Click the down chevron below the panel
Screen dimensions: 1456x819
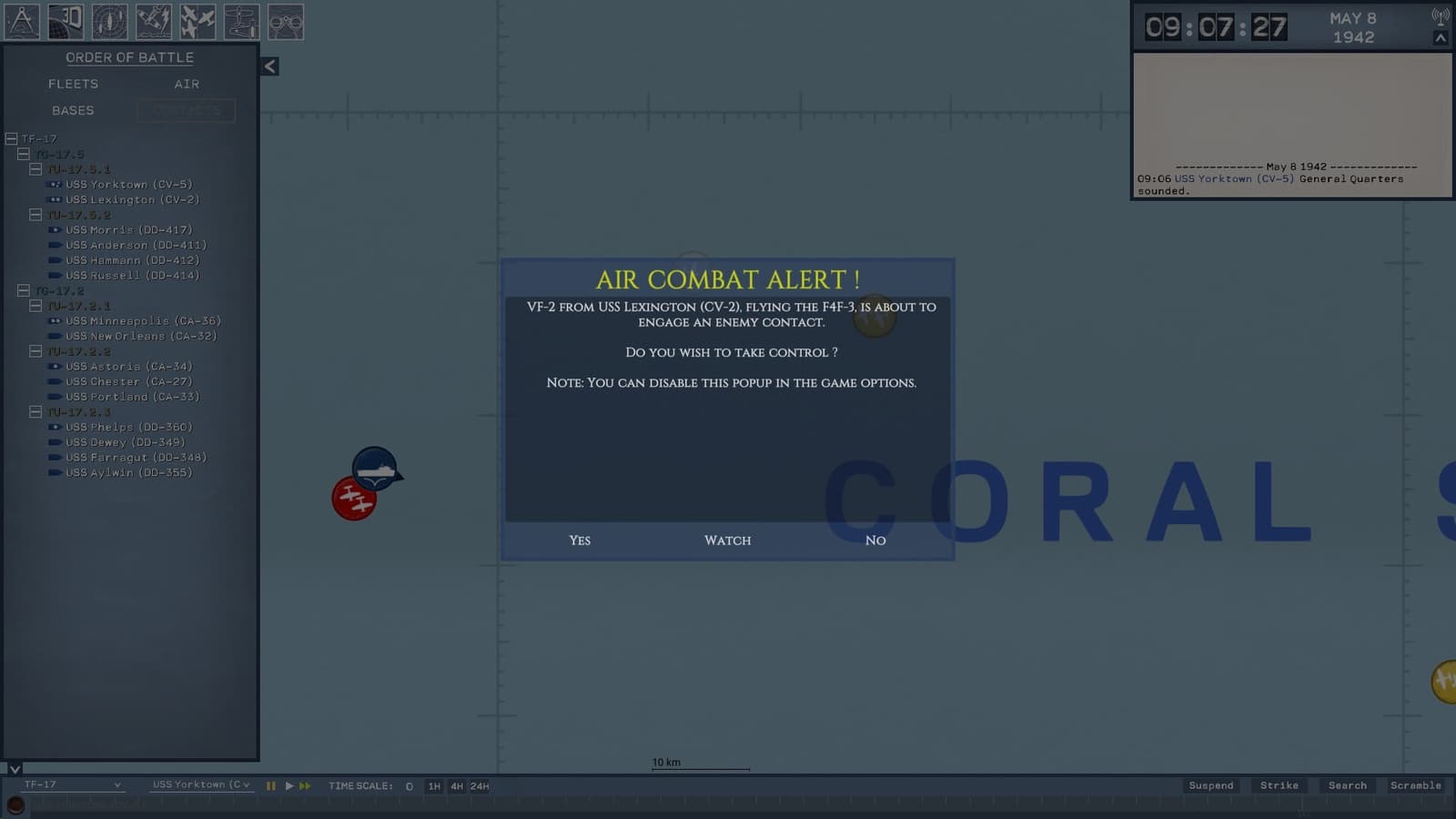(15, 769)
